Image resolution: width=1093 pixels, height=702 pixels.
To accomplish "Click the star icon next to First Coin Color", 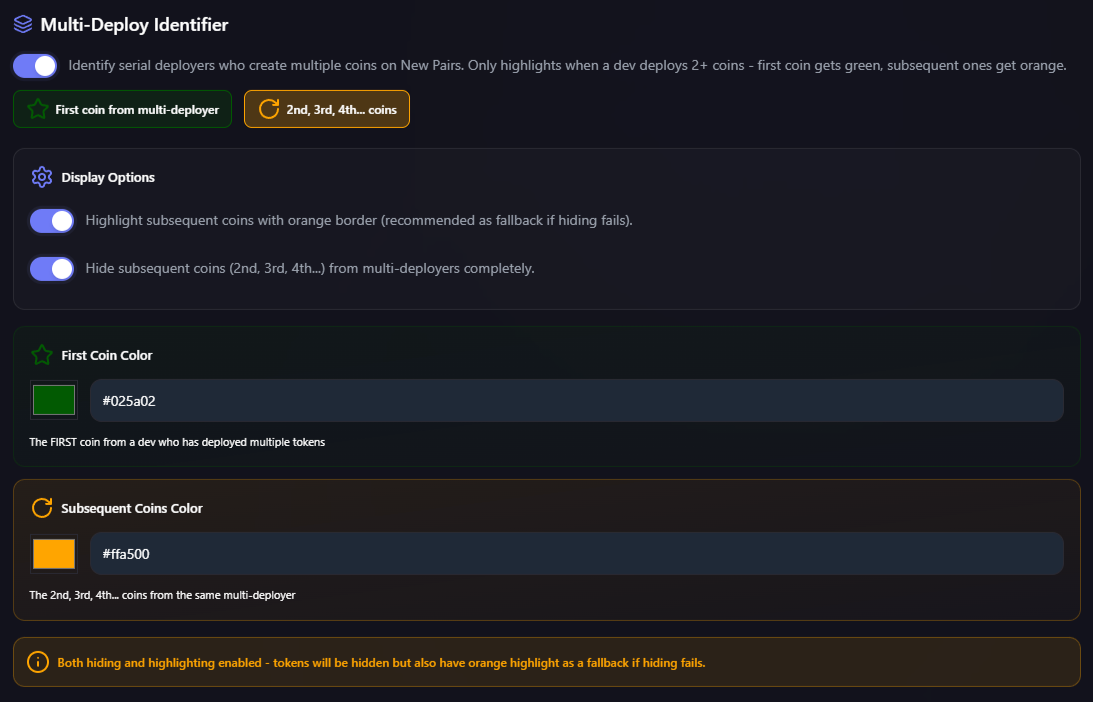I will point(41,355).
